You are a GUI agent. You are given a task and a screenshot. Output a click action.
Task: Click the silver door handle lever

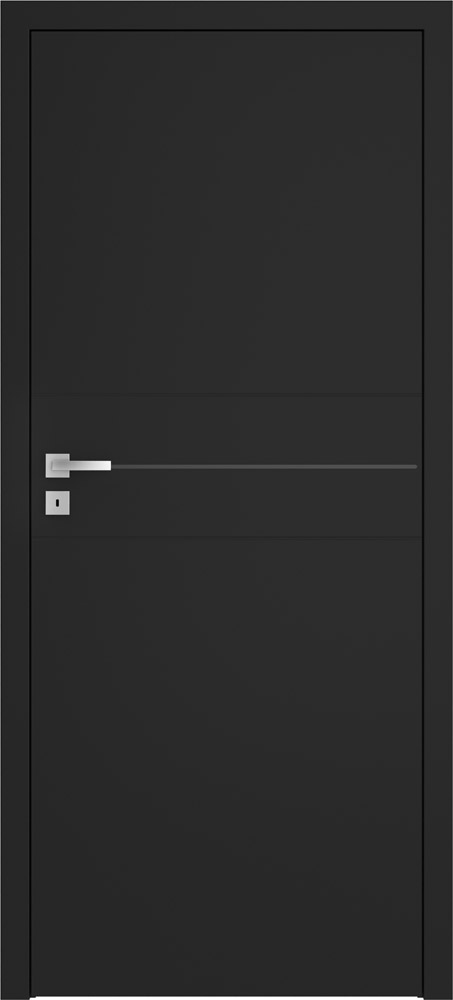click(82, 465)
